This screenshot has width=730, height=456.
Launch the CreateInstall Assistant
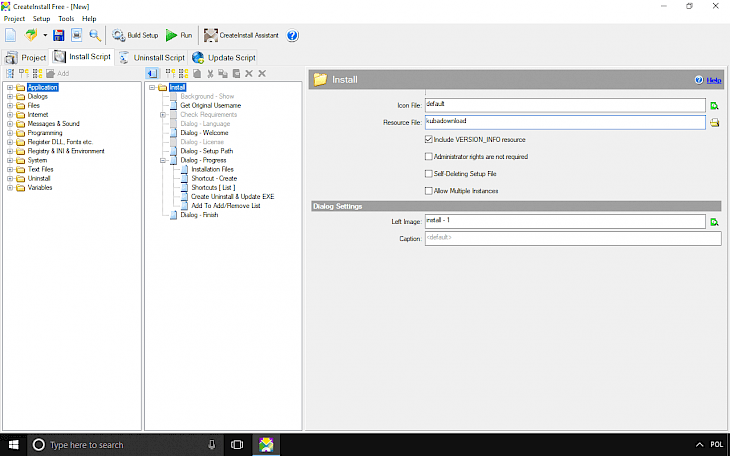tap(241, 35)
